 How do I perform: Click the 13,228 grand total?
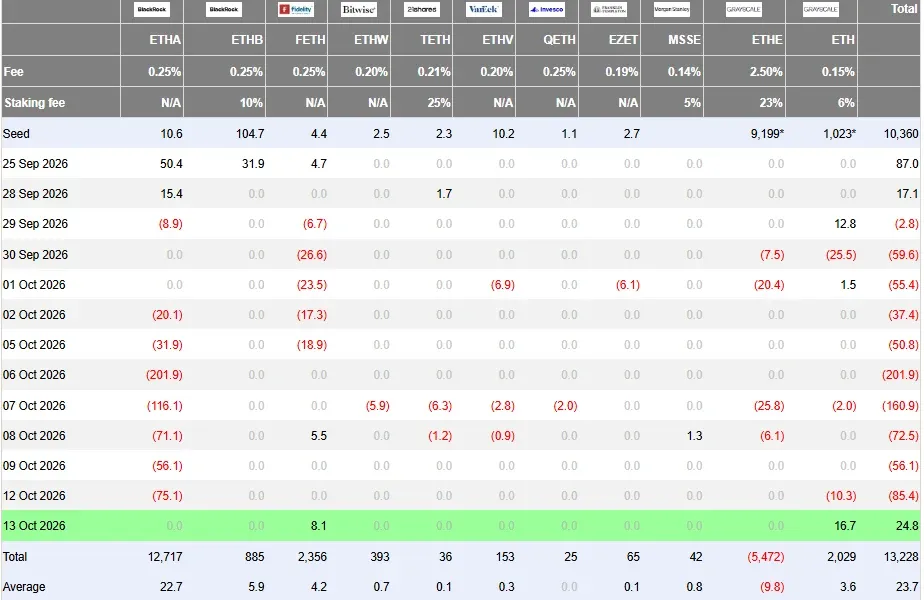click(x=901, y=557)
